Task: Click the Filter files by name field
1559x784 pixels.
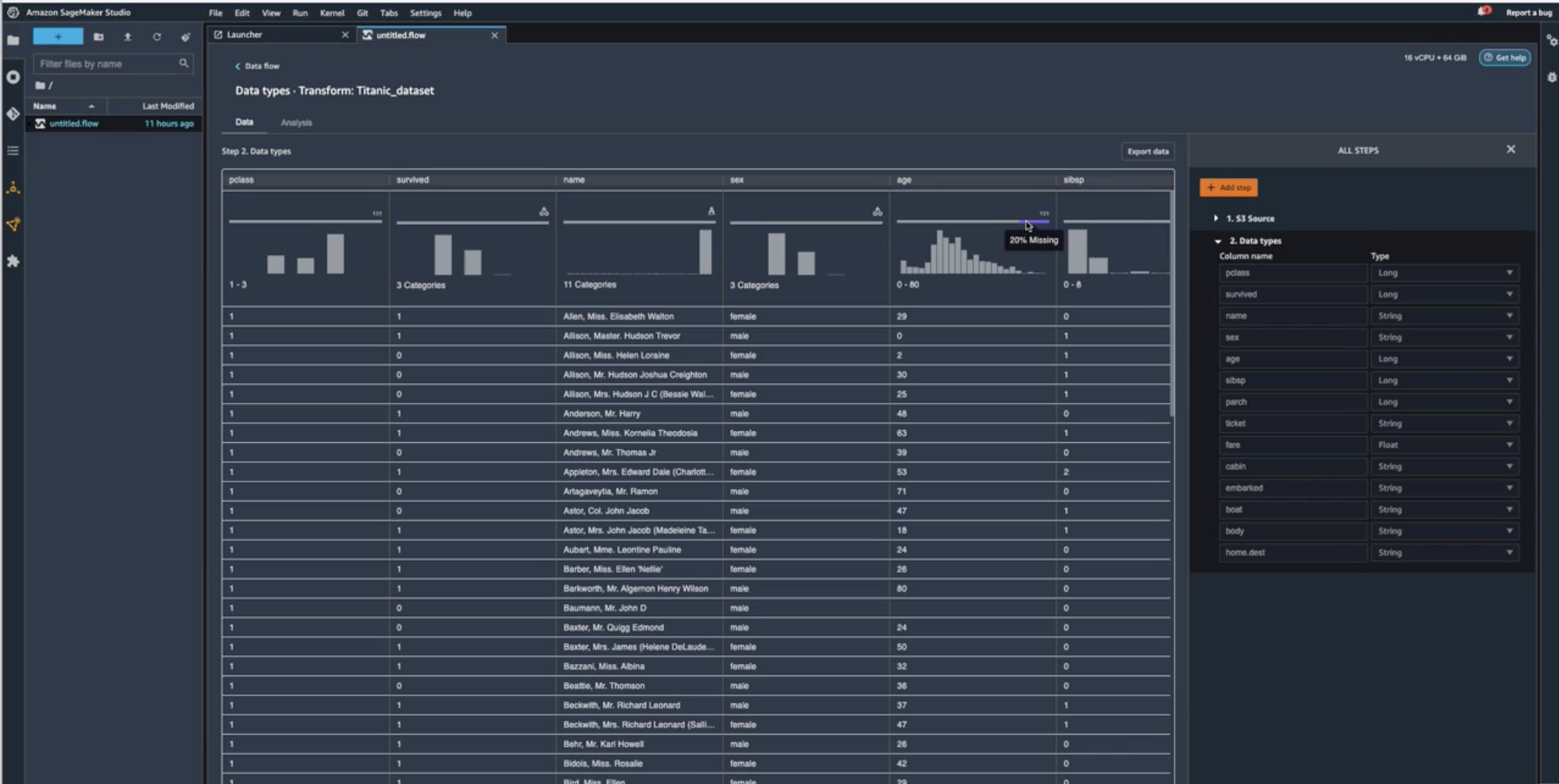Action: coord(112,64)
